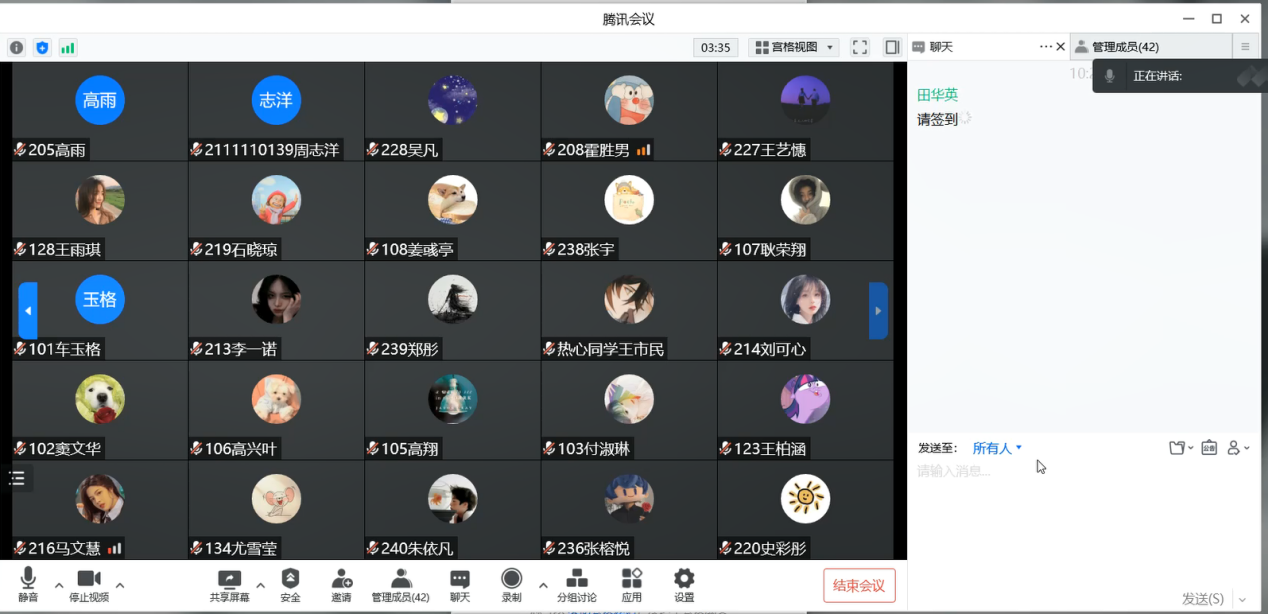
Task: Click the Send (发送) button
Action: (1202, 599)
